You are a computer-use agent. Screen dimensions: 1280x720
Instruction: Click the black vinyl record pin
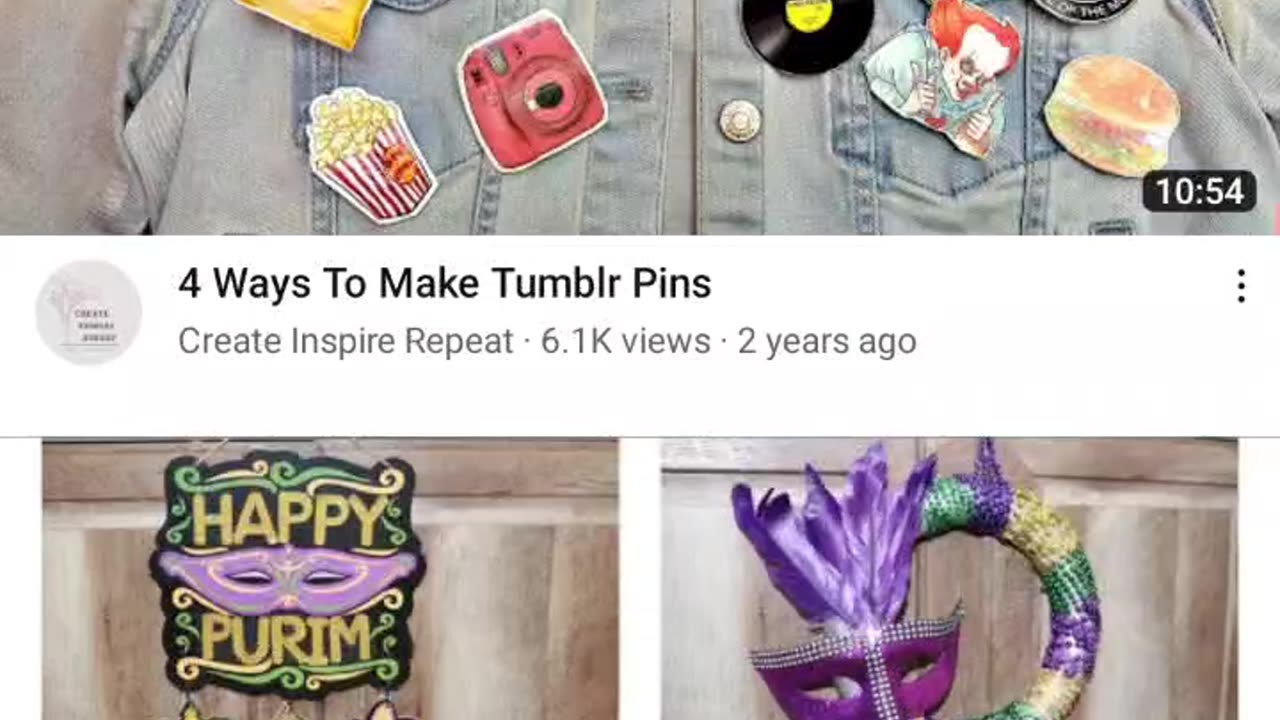click(x=808, y=32)
